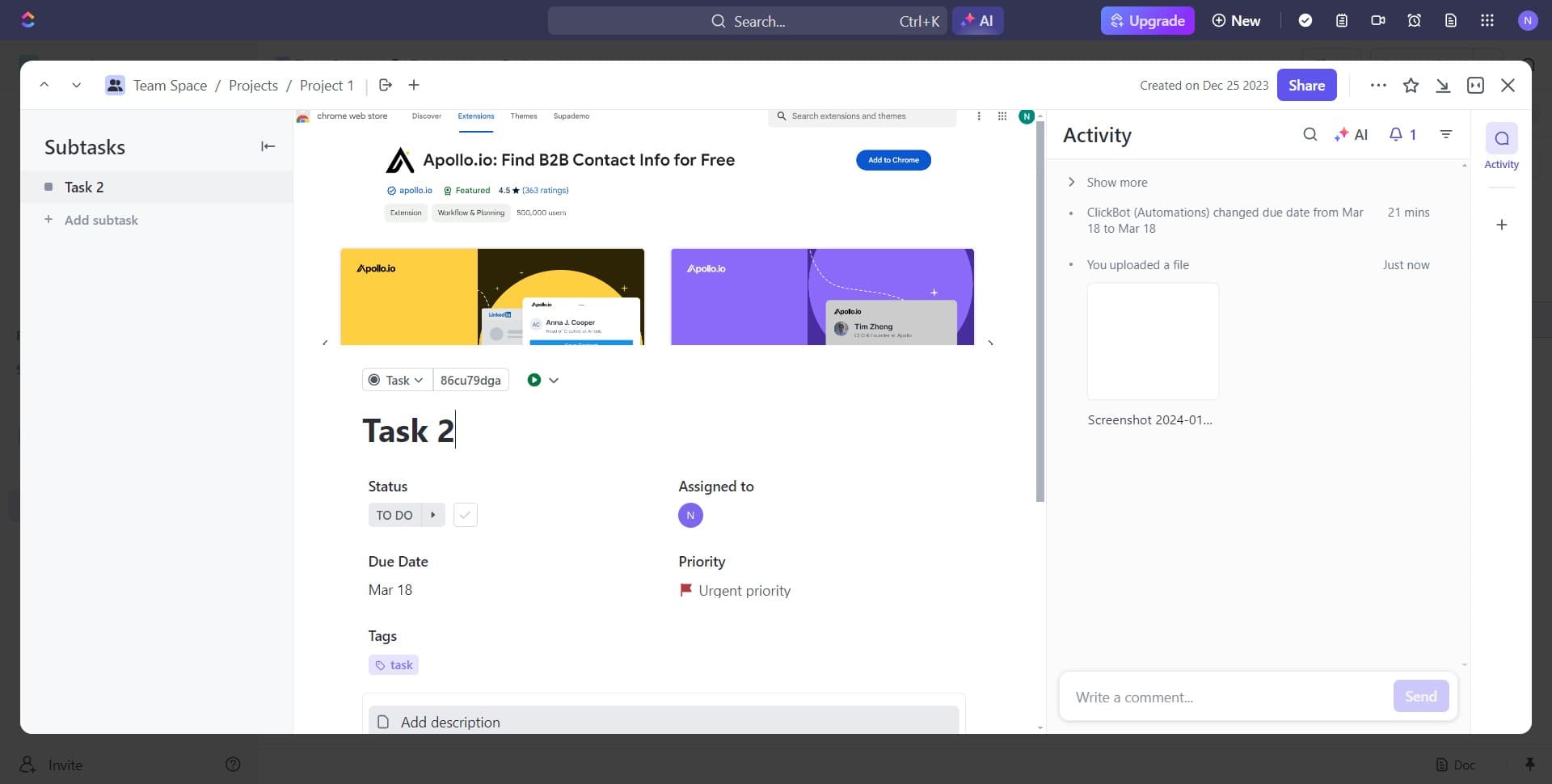
Task: Mark task complete with the checkmark box
Action: pyautogui.click(x=465, y=515)
